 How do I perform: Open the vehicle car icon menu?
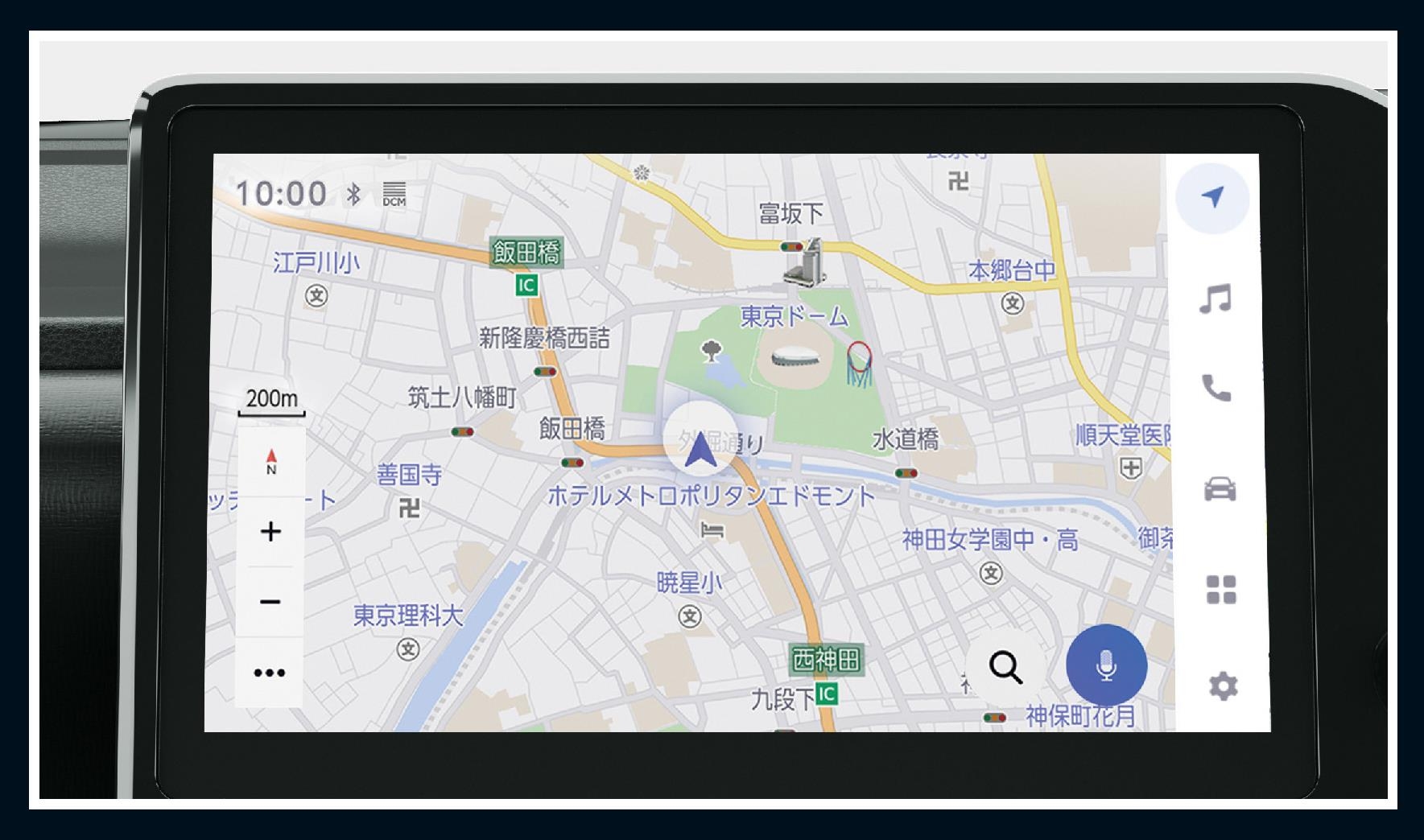[x=1220, y=489]
